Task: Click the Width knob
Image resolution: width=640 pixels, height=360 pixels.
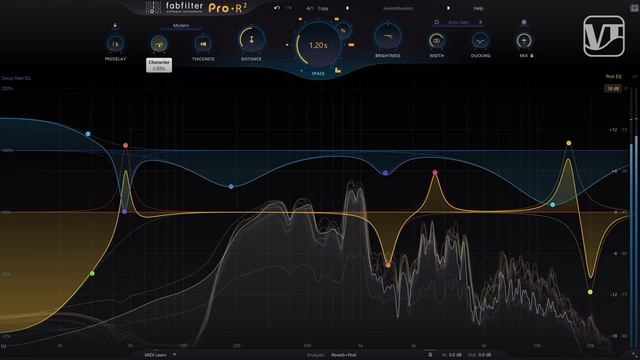Action: [436, 40]
